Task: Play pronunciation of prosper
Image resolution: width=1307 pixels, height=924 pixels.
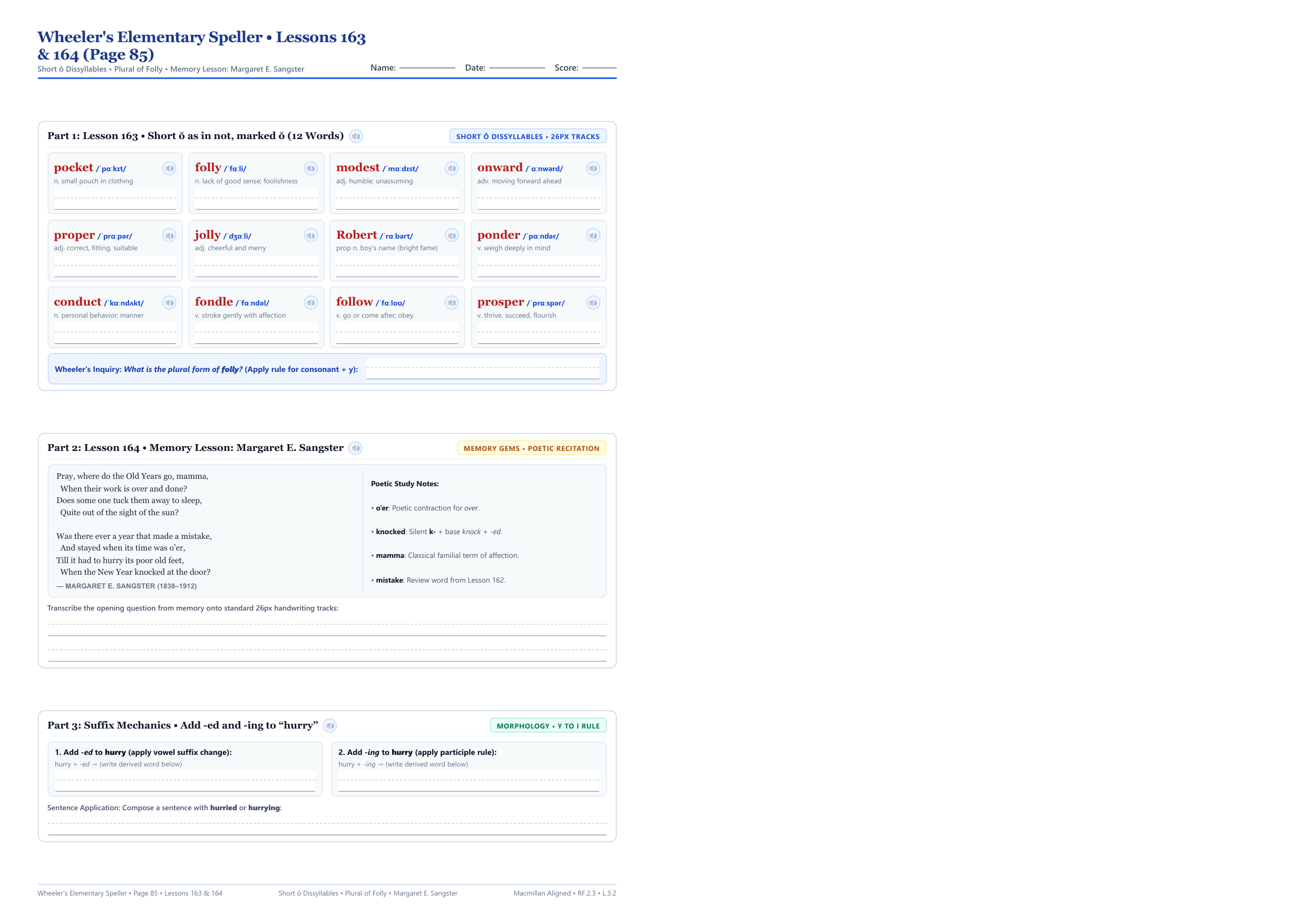Action: pyautogui.click(x=593, y=303)
